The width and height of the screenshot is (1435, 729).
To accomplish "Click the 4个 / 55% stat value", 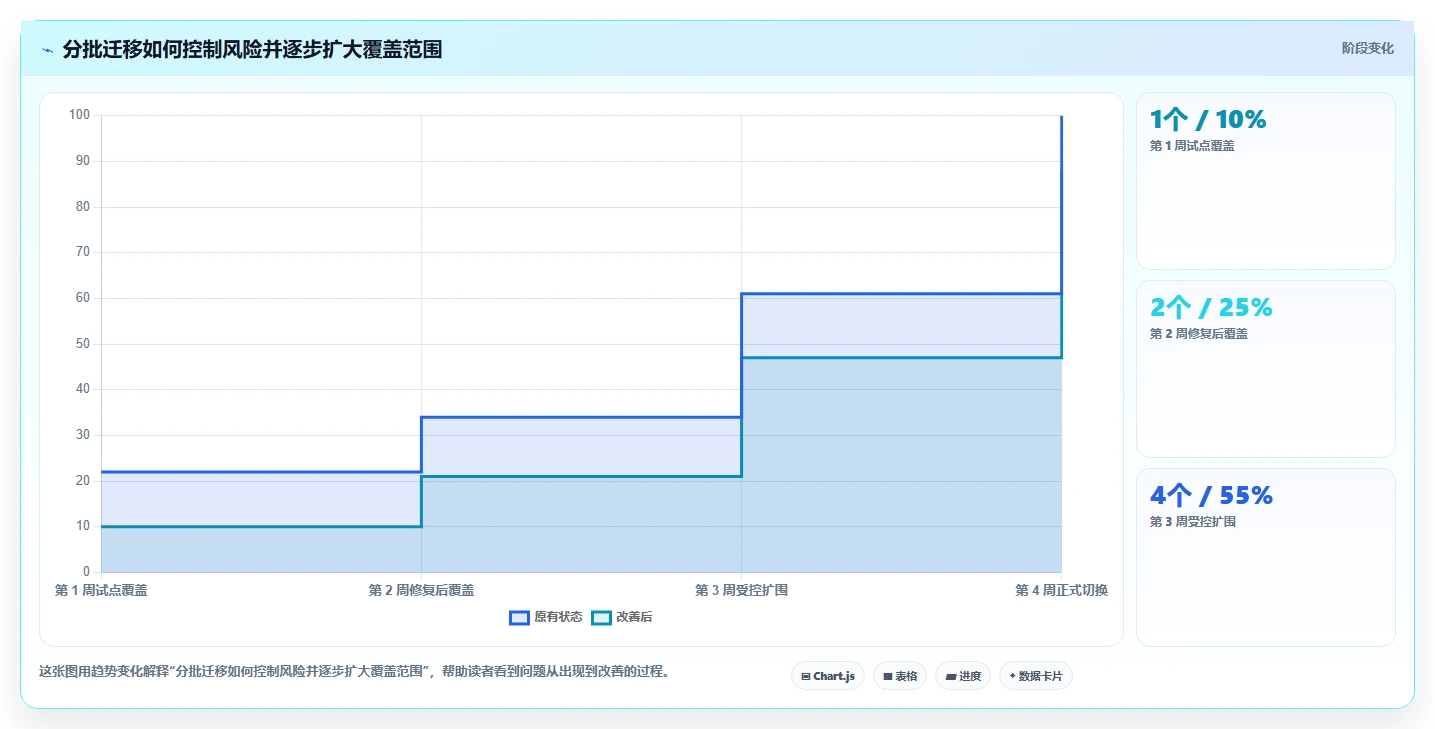I will (x=1211, y=496).
